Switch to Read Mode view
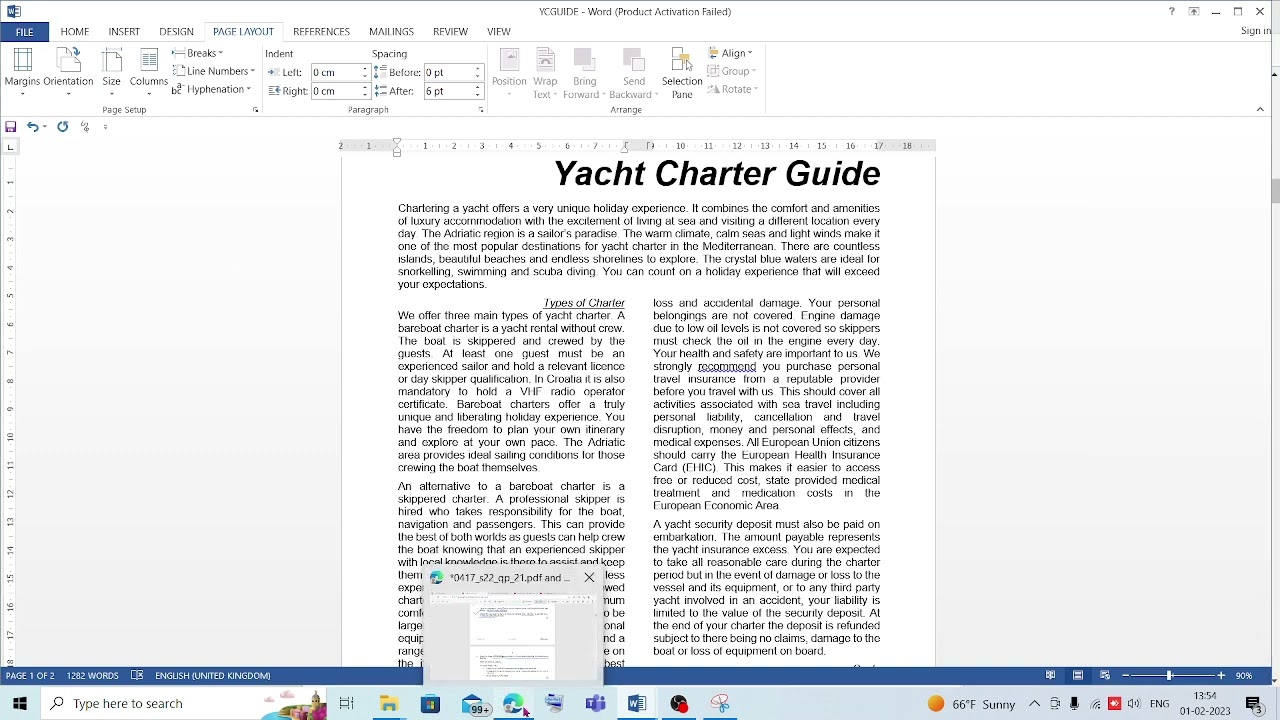This screenshot has height=720, width=1280. (1050, 676)
